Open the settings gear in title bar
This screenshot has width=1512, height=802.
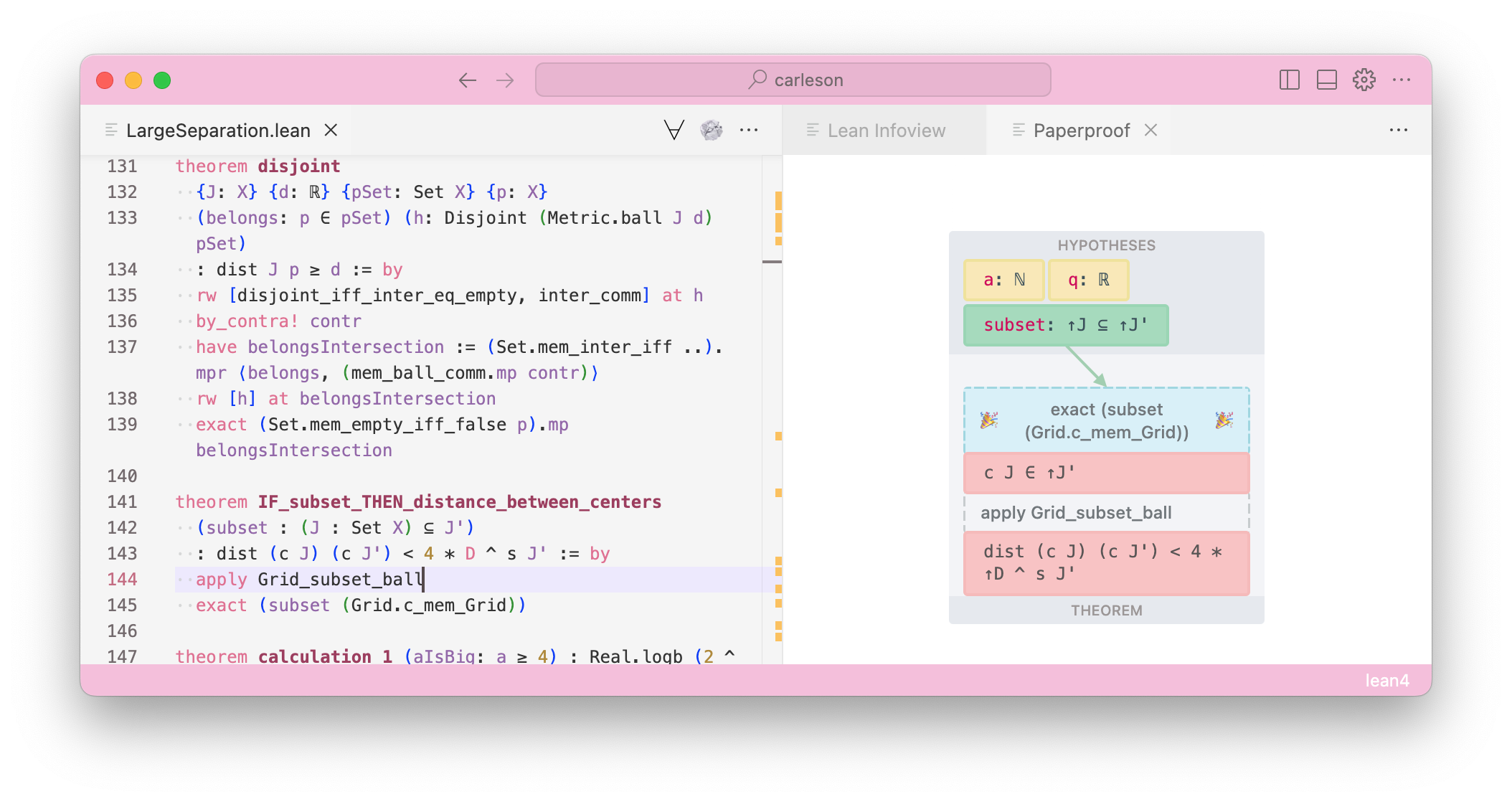[x=1364, y=80]
